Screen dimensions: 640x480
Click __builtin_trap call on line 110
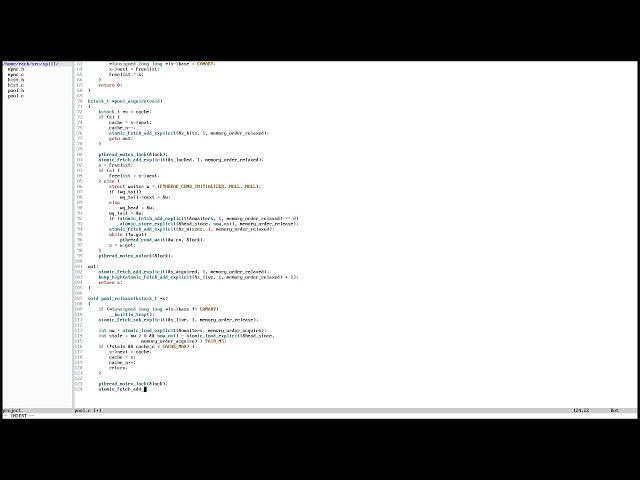click(132, 314)
